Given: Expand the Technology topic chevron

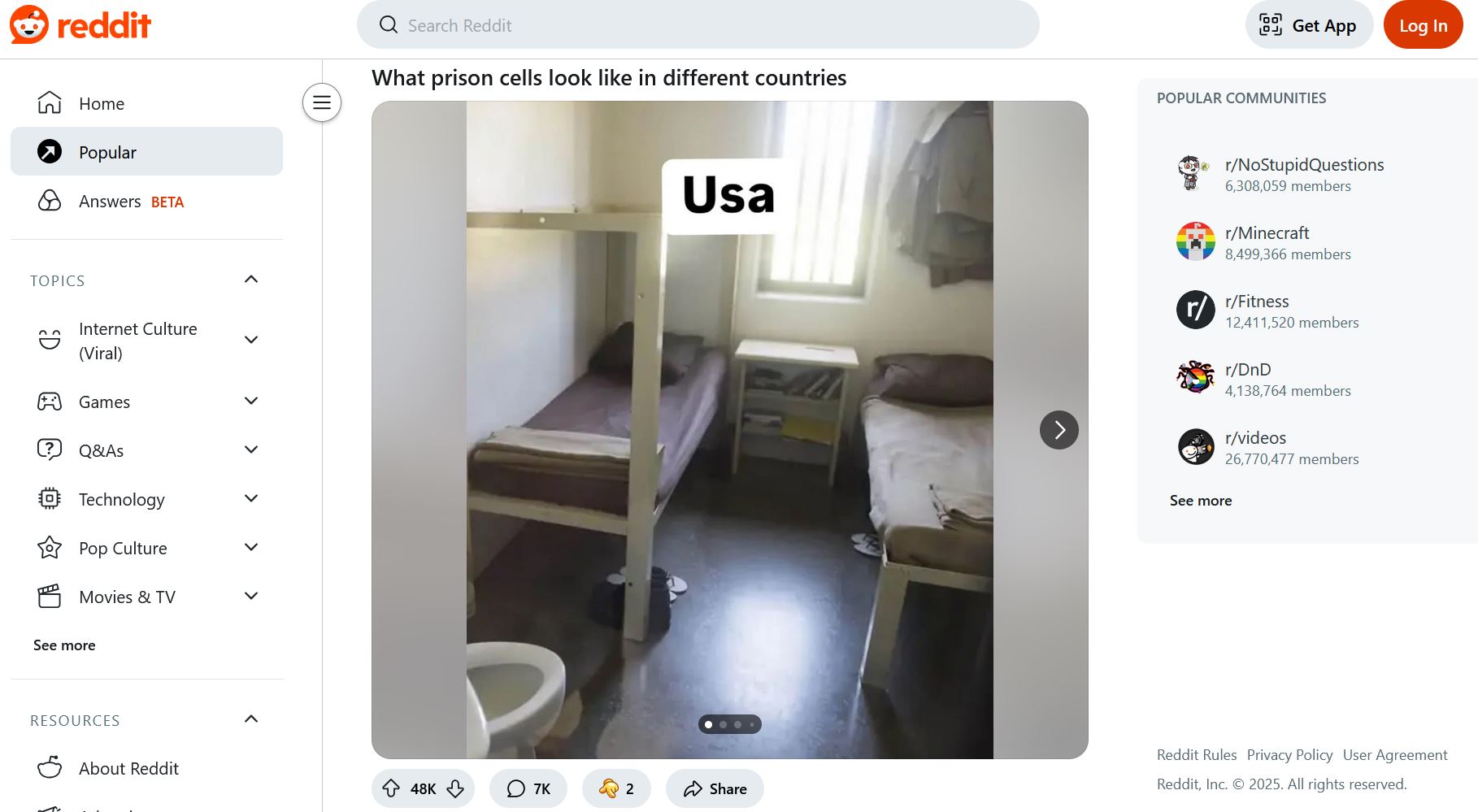Looking at the screenshot, I should pos(251,498).
